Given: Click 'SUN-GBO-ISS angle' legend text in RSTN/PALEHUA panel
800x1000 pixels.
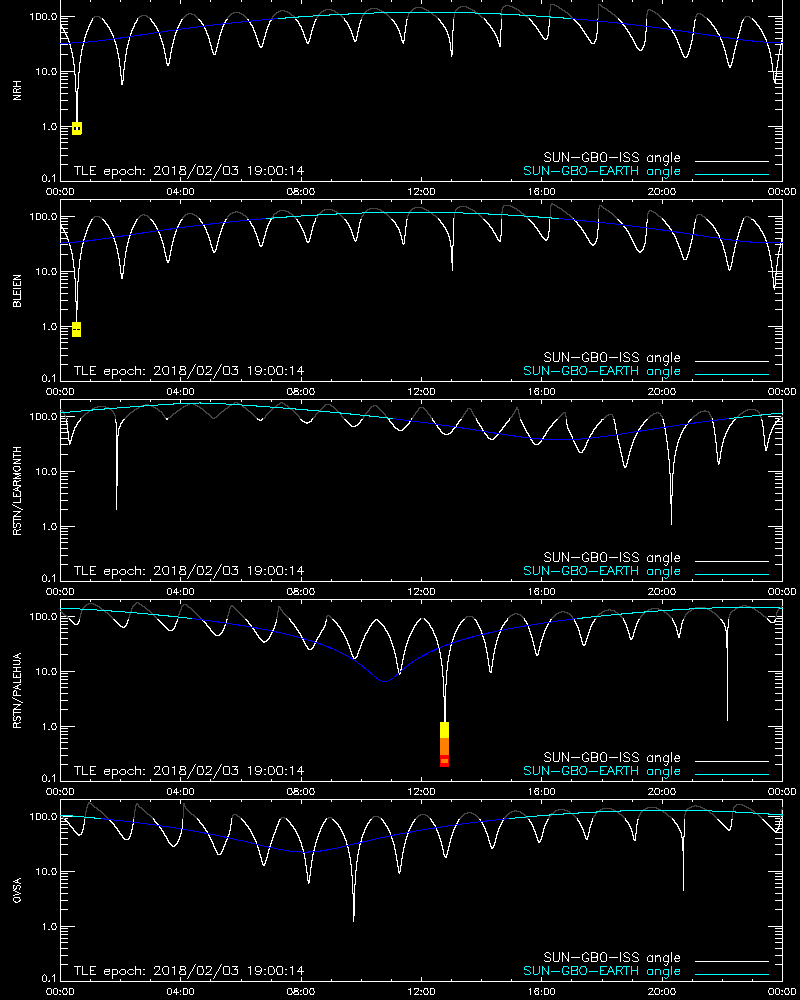Looking at the screenshot, I should pos(612,758).
